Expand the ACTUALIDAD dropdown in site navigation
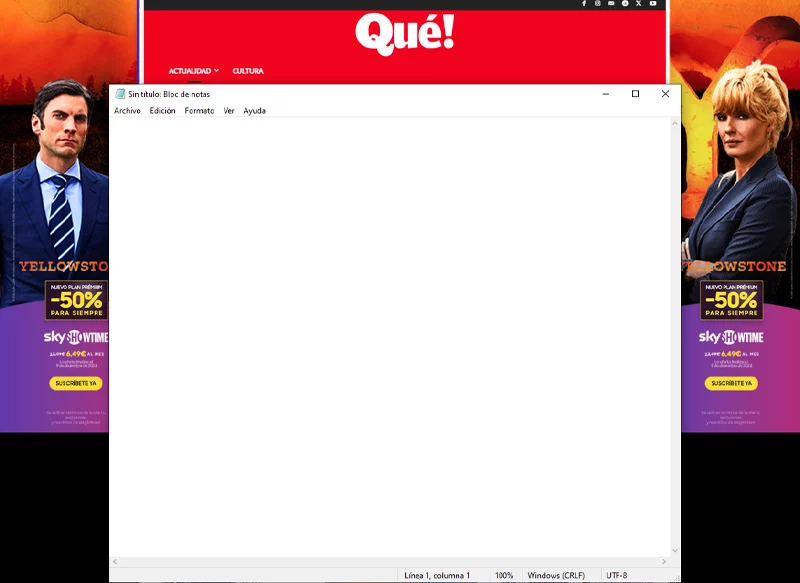Image resolution: width=800 pixels, height=583 pixels. [193, 71]
